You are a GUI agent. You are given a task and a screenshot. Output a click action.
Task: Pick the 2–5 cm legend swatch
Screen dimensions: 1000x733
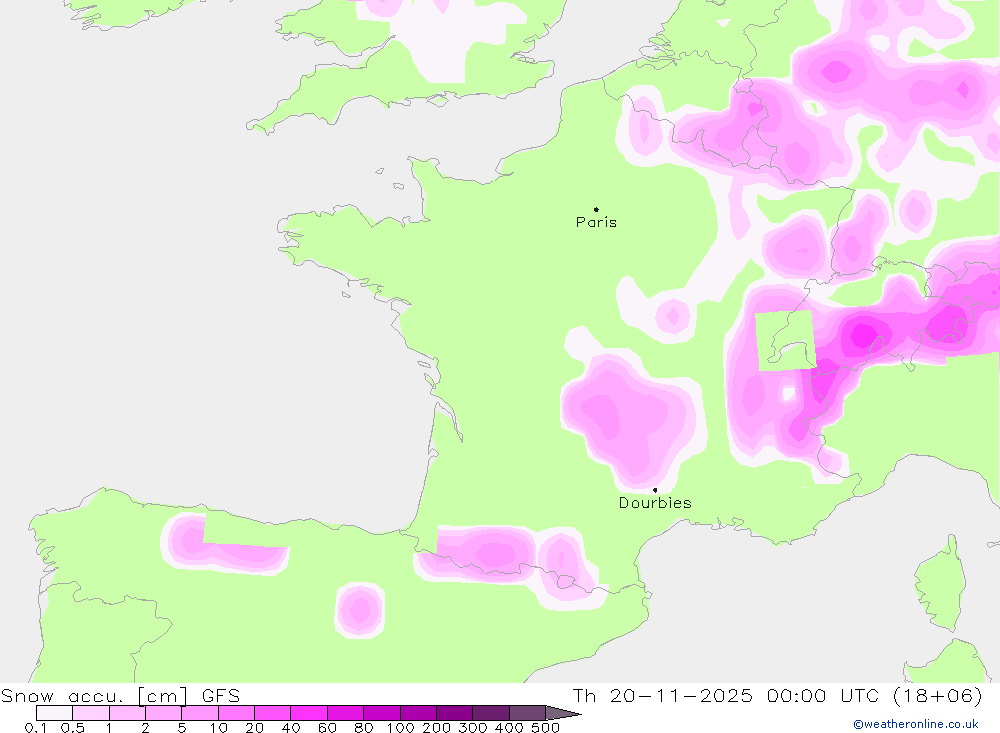[x=163, y=713]
